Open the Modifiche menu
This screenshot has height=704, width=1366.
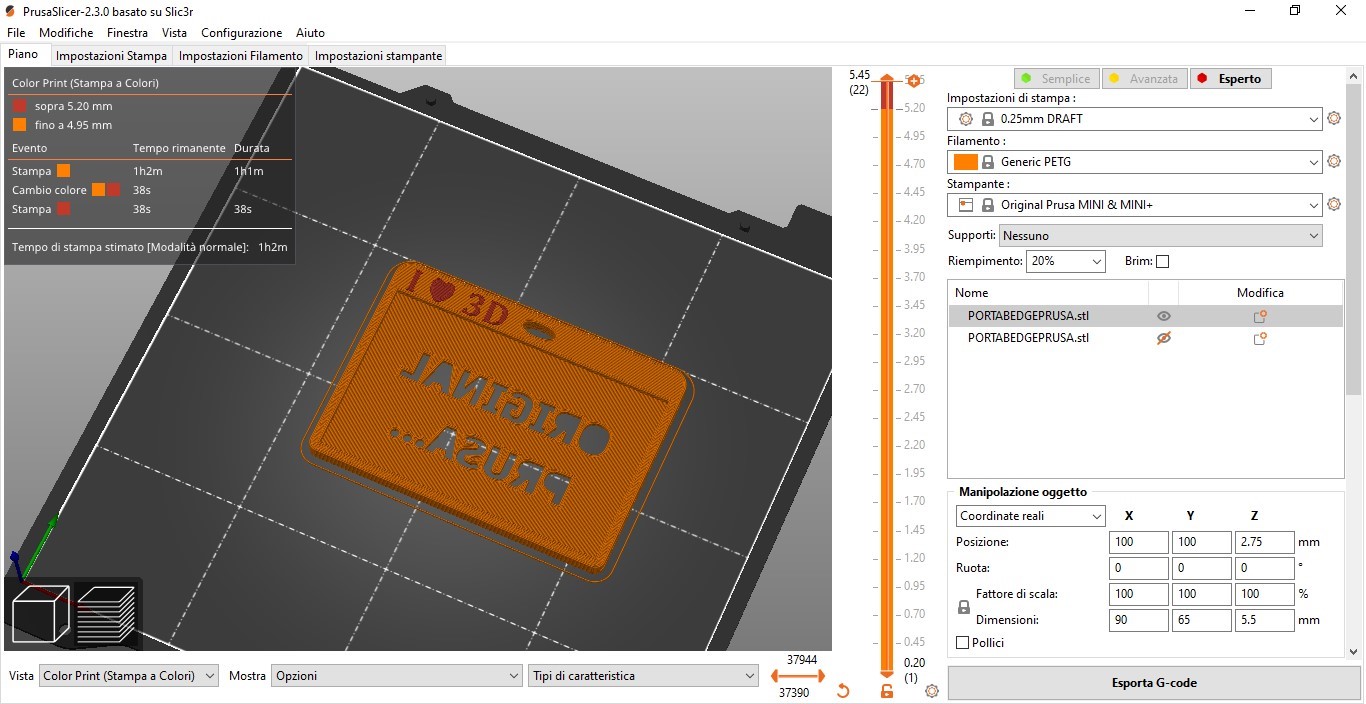[x=66, y=33]
